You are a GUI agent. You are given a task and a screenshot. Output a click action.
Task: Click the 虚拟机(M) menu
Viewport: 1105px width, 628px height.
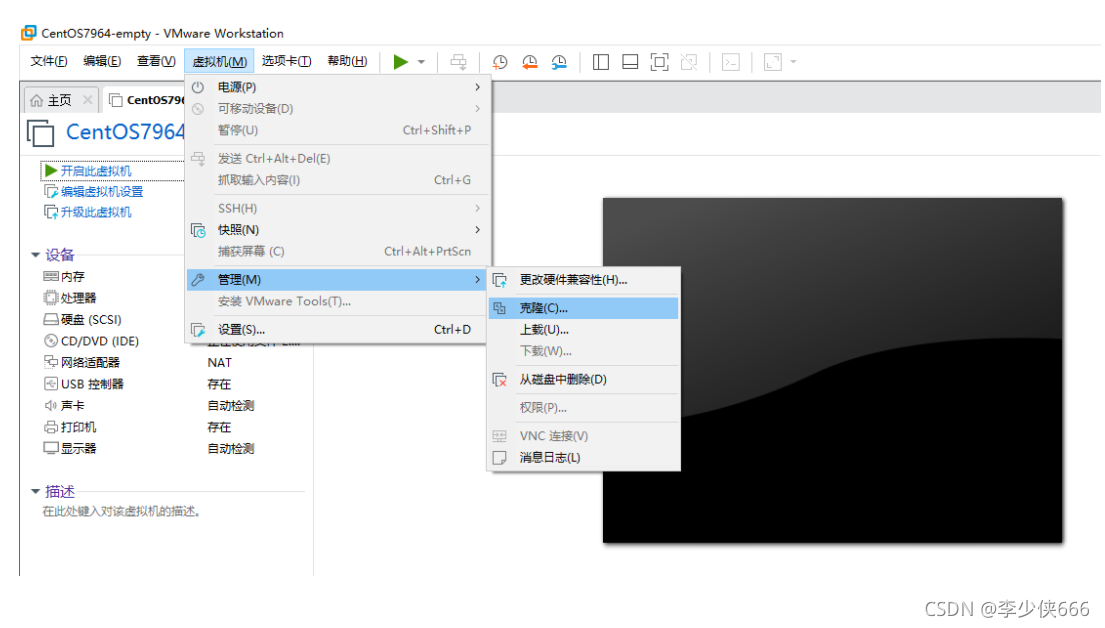point(219,61)
